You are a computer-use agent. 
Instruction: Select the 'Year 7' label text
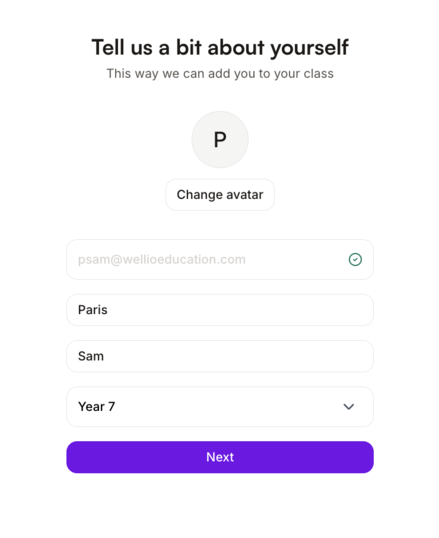coord(96,407)
